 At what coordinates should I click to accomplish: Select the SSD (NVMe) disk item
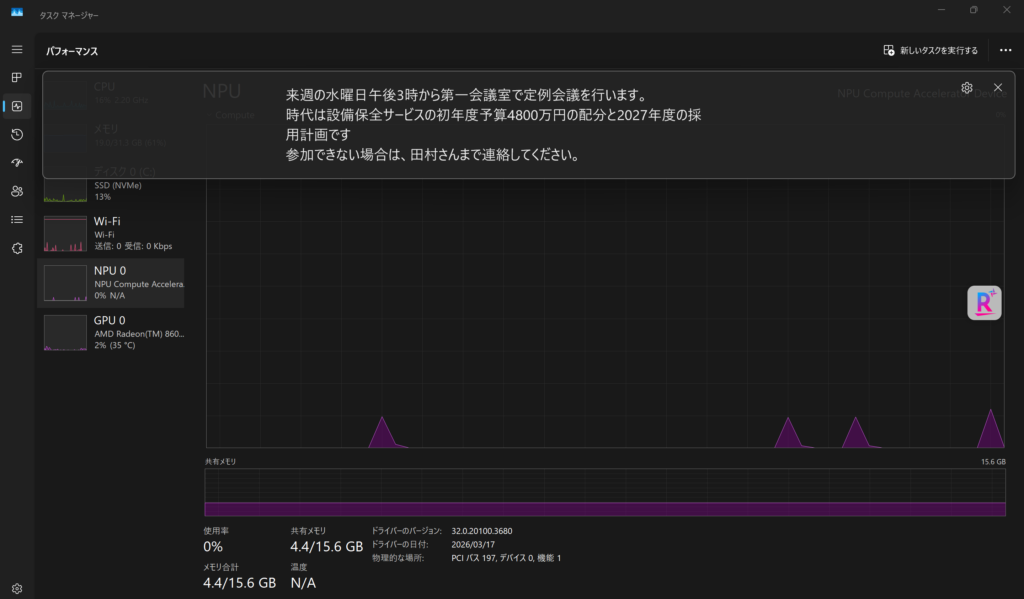(111, 185)
